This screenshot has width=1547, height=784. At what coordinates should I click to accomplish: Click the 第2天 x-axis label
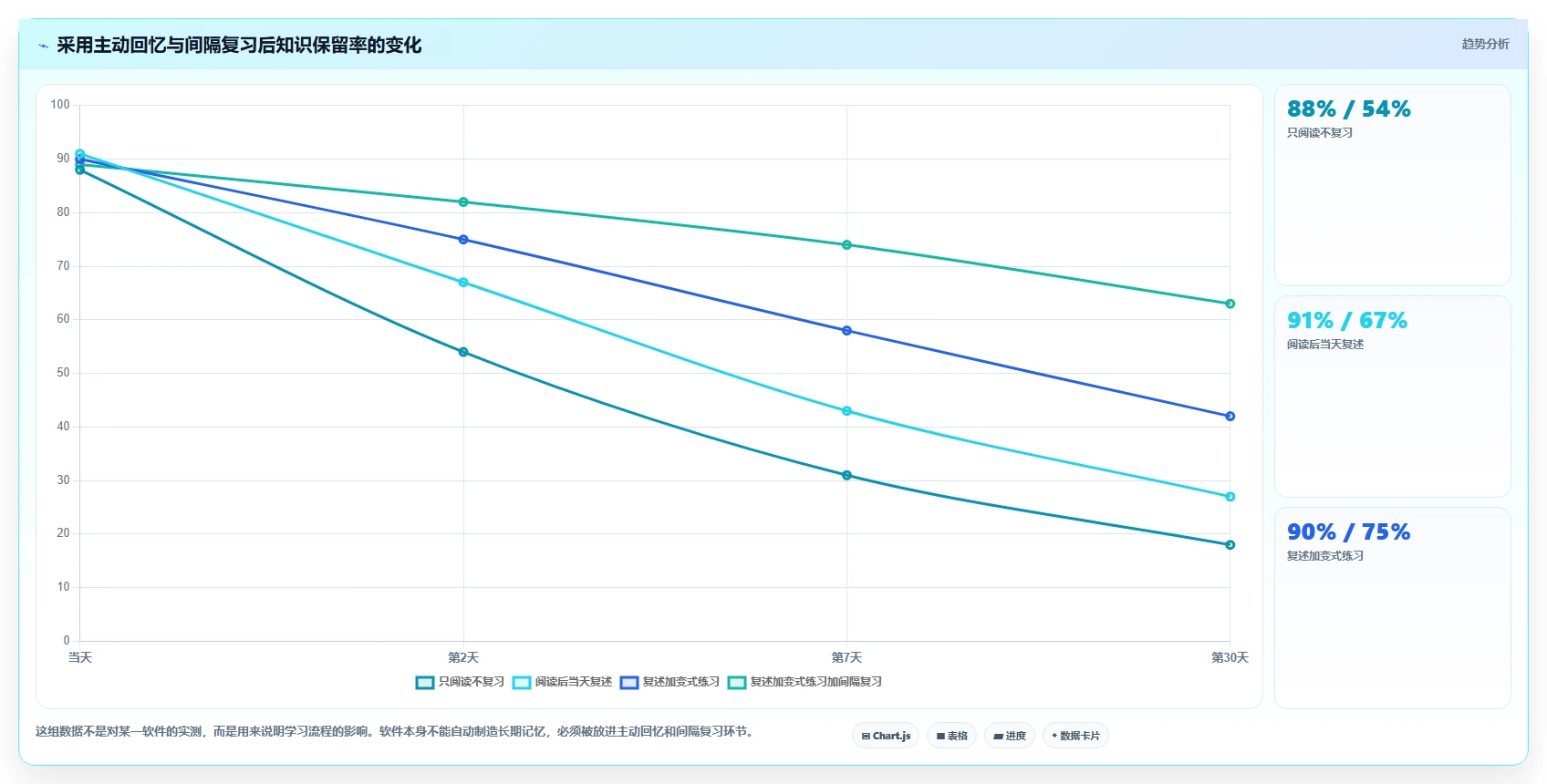463,657
